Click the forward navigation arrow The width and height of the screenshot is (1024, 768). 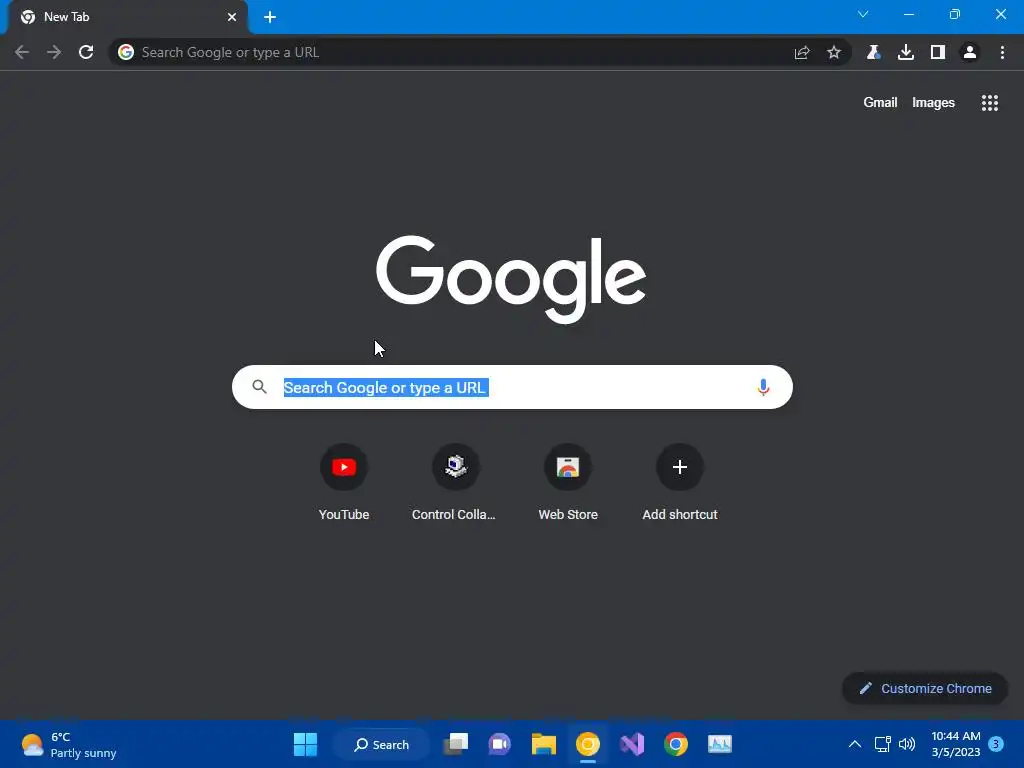coord(54,52)
